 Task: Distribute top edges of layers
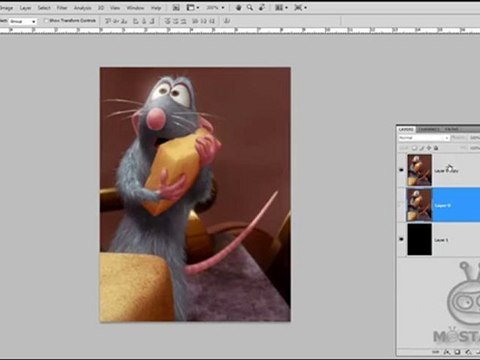(168, 21)
